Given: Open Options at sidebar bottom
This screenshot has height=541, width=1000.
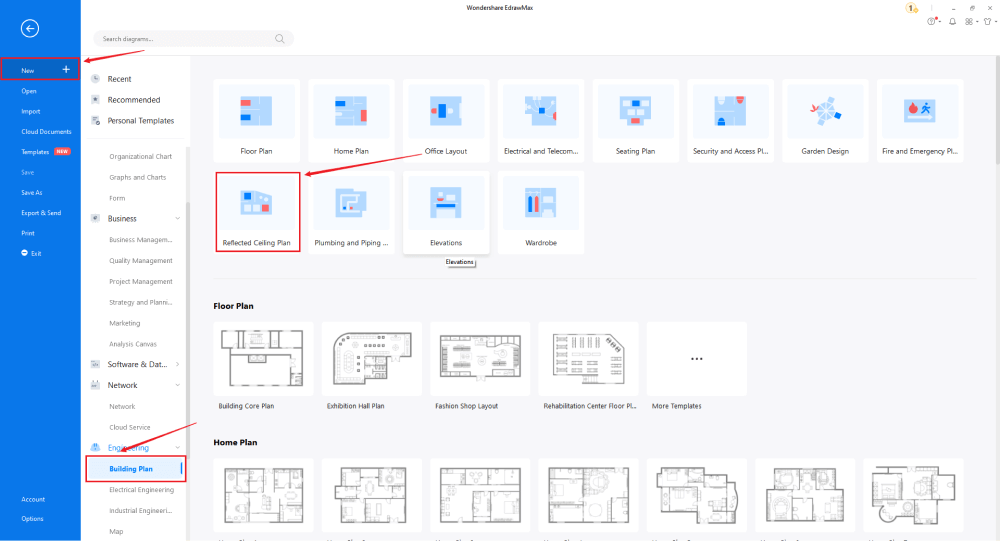Looking at the screenshot, I should [33, 519].
